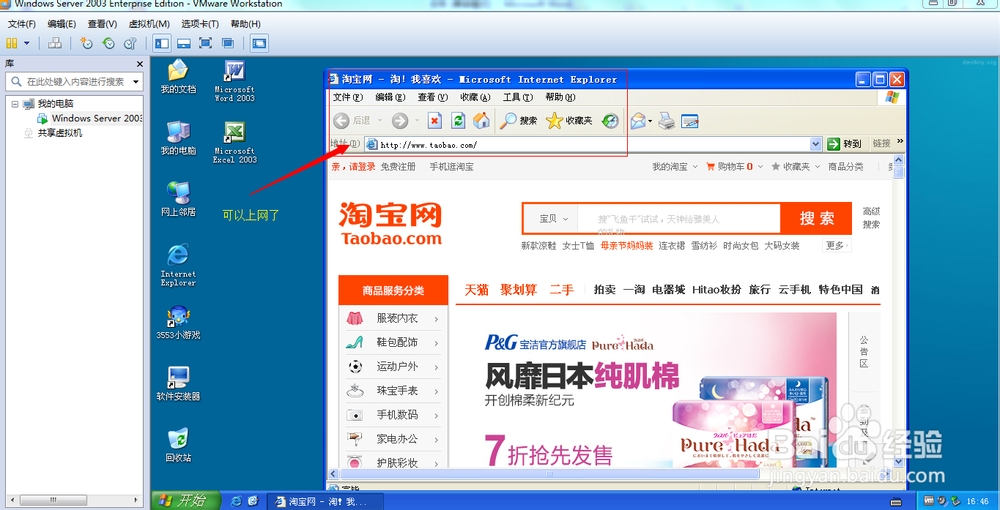Image resolution: width=1000 pixels, height=510 pixels.
Task: Open the IE back history dropdown arrow
Action: pyautogui.click(x=379, y=120)
